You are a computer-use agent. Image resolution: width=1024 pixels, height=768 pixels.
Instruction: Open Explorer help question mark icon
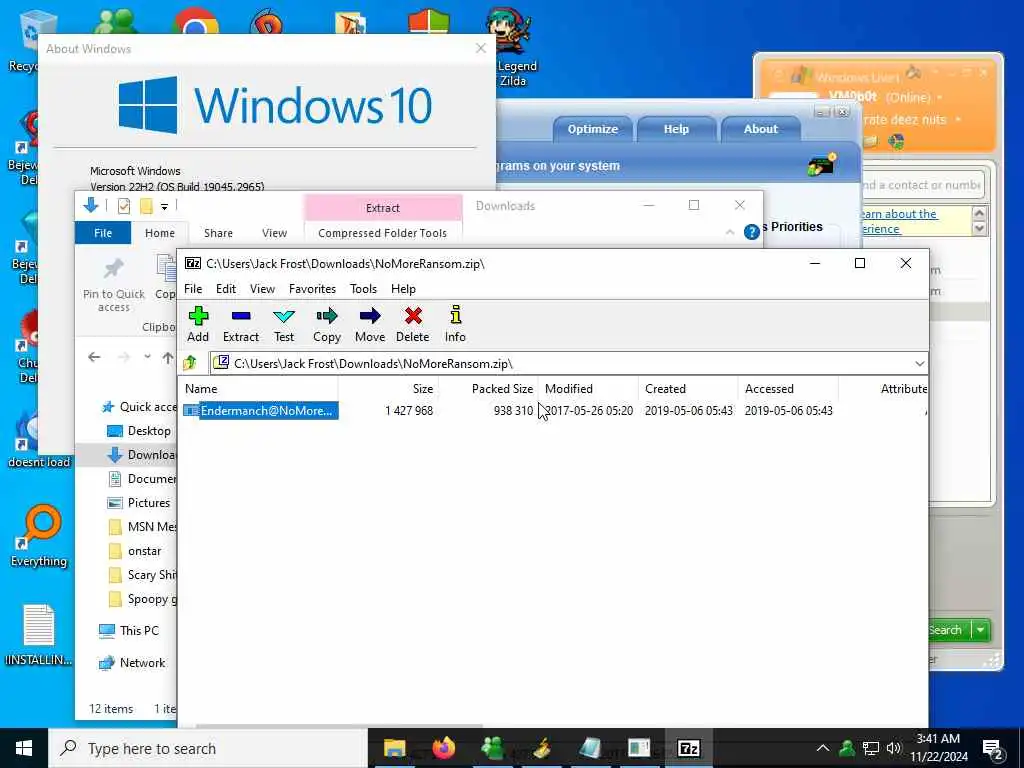coord(752,232)
